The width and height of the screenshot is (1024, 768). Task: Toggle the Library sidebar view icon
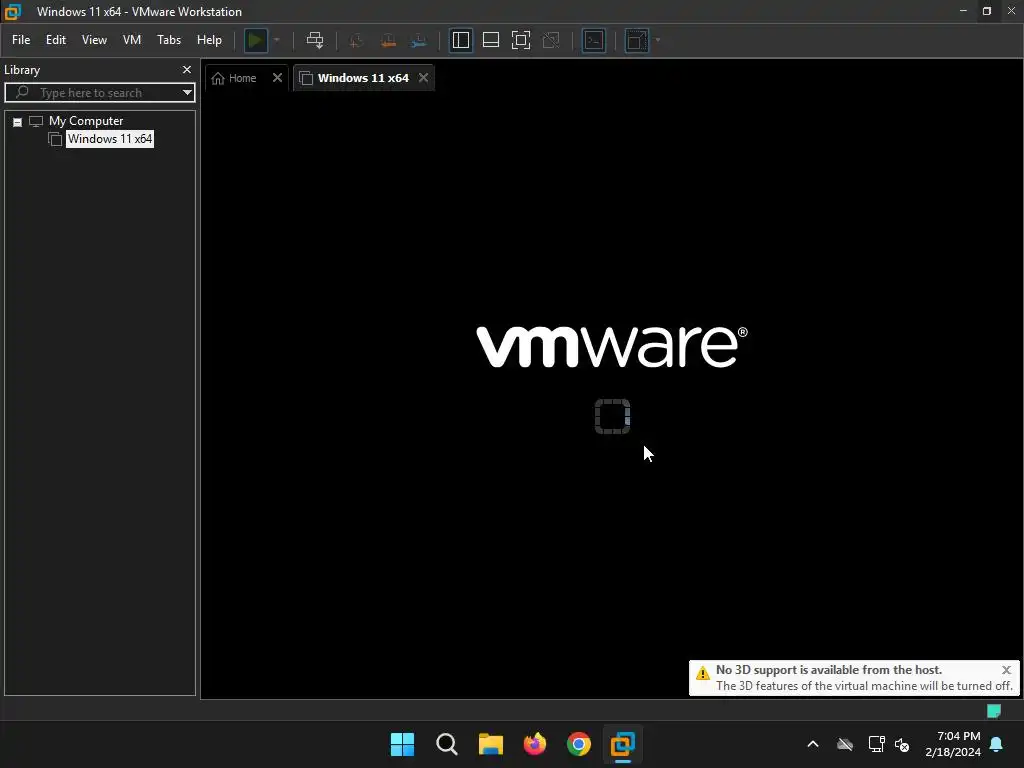460,40
